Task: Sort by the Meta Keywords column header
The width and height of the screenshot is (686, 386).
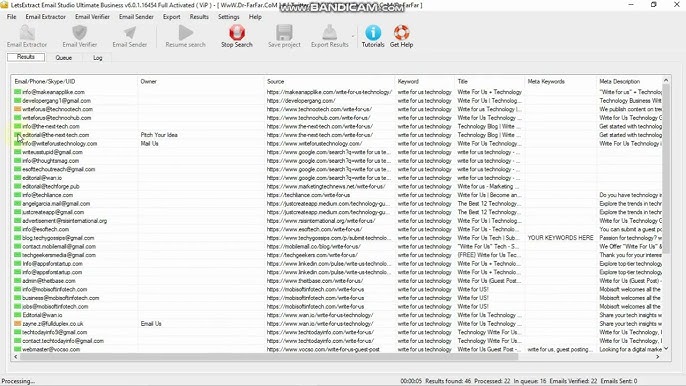Action: click(560, 81)
